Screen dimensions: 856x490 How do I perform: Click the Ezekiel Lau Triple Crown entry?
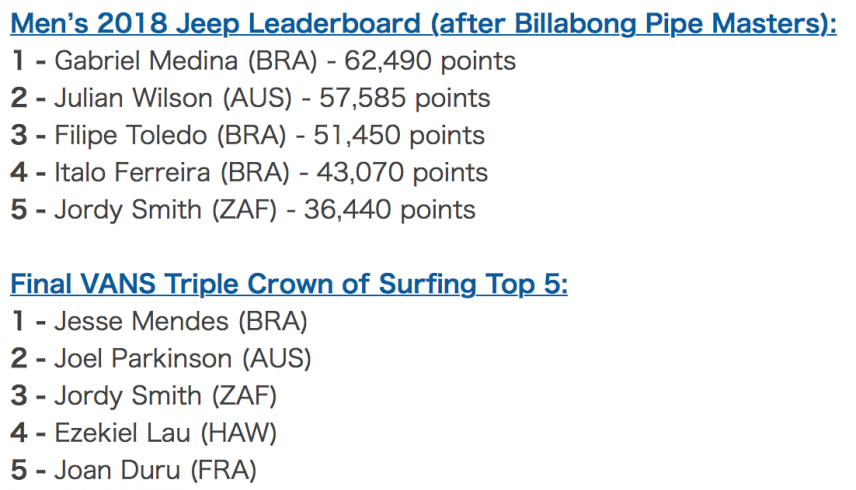coord(144,433)
